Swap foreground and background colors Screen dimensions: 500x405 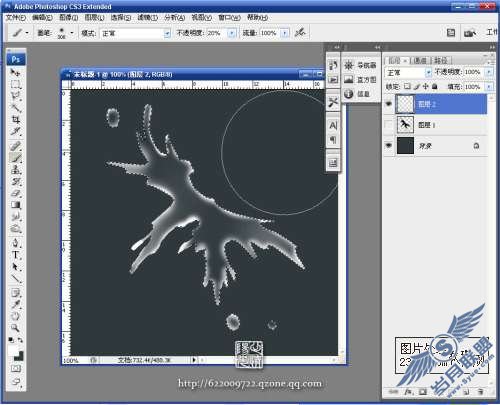(x=20, y=340)
